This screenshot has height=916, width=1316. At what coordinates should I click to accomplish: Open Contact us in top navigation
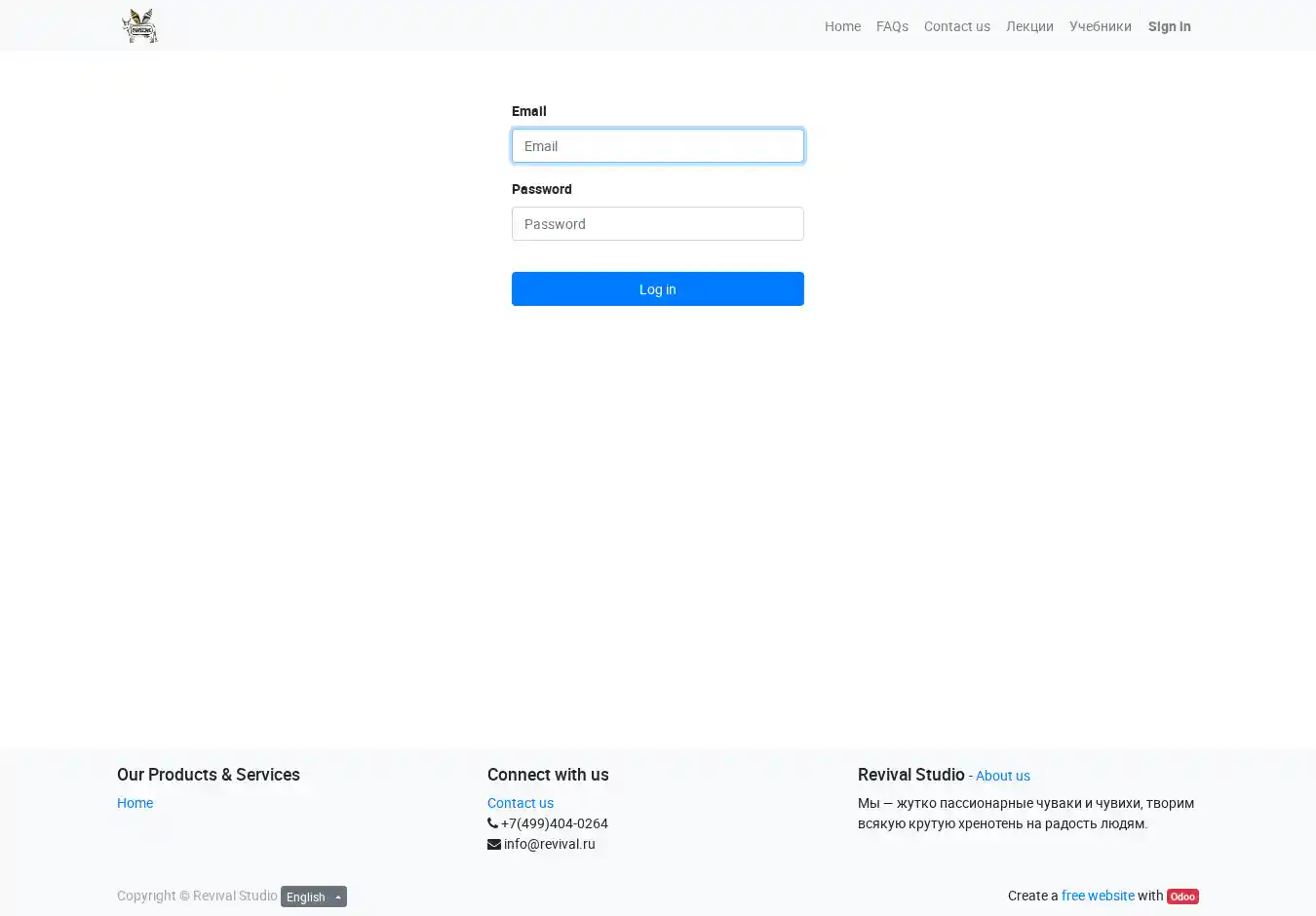[x=956, y=26]
